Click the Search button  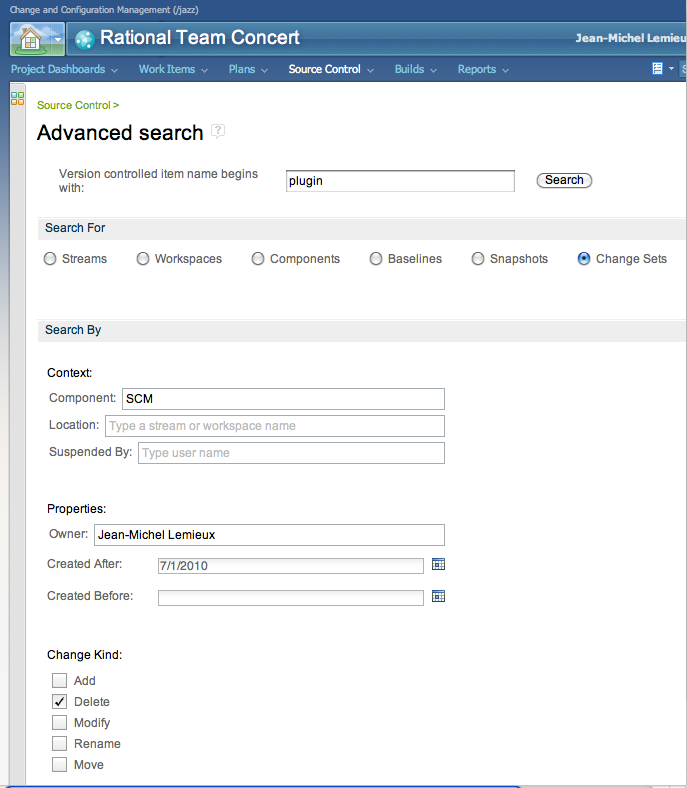pos(564,180)
